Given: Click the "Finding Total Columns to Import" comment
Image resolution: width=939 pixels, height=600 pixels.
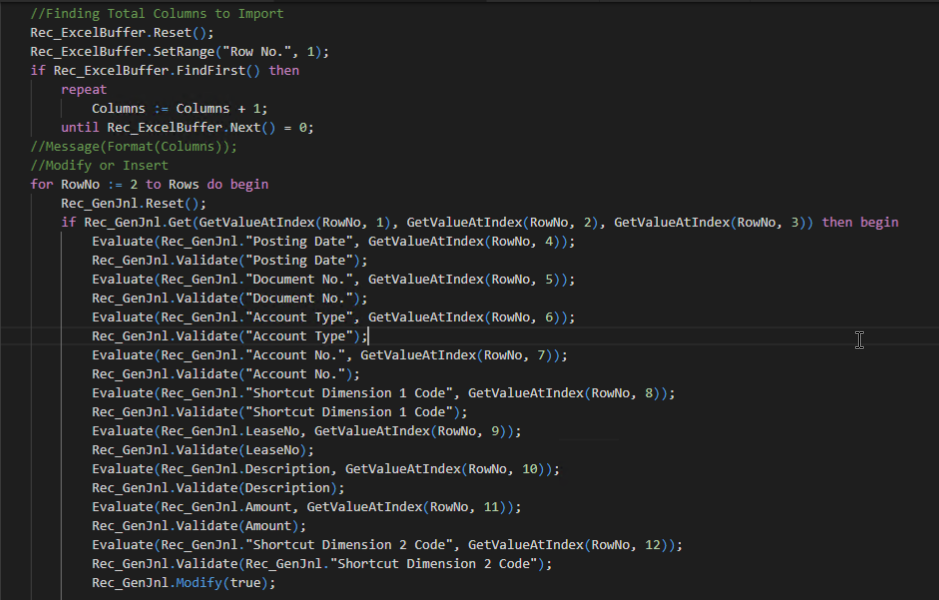Looking at the screenshot, I should pos(157,14).
